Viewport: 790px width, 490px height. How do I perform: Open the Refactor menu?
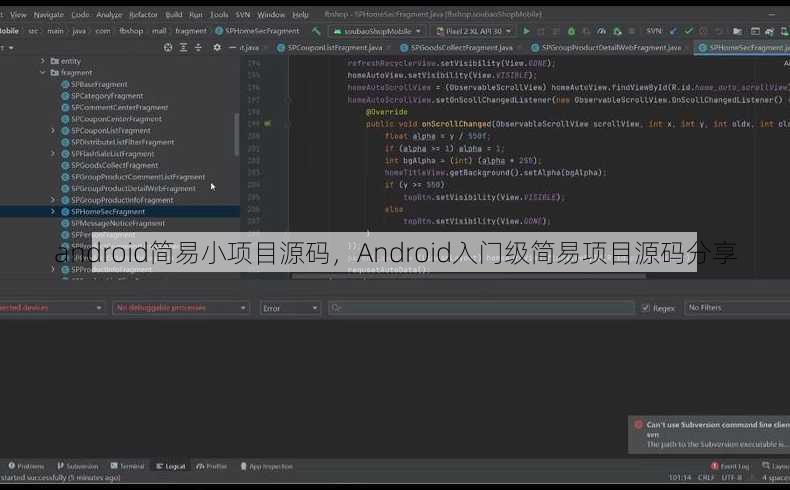click(x=144, y=15)
